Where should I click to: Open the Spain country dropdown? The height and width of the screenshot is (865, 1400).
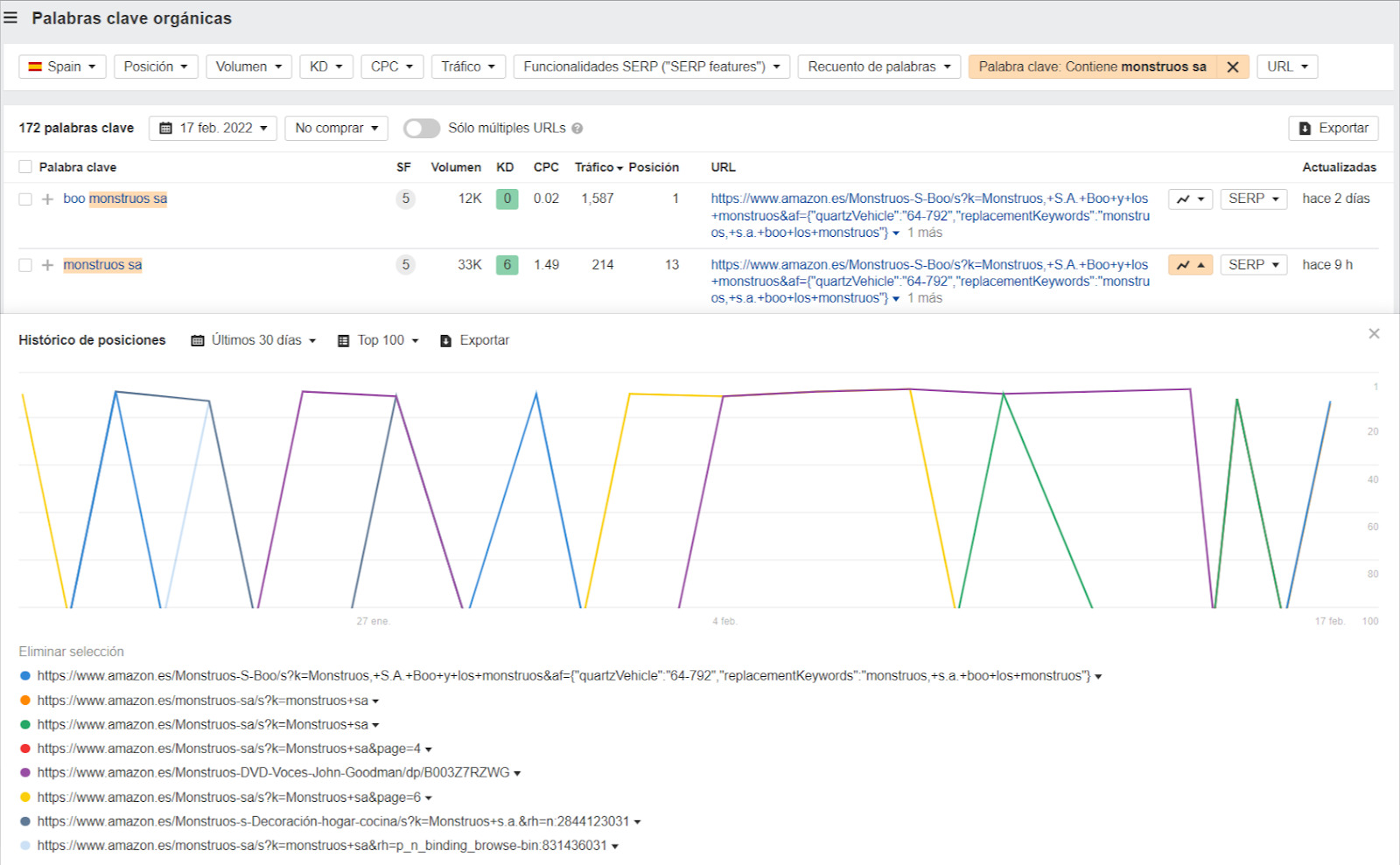[62, 66]
